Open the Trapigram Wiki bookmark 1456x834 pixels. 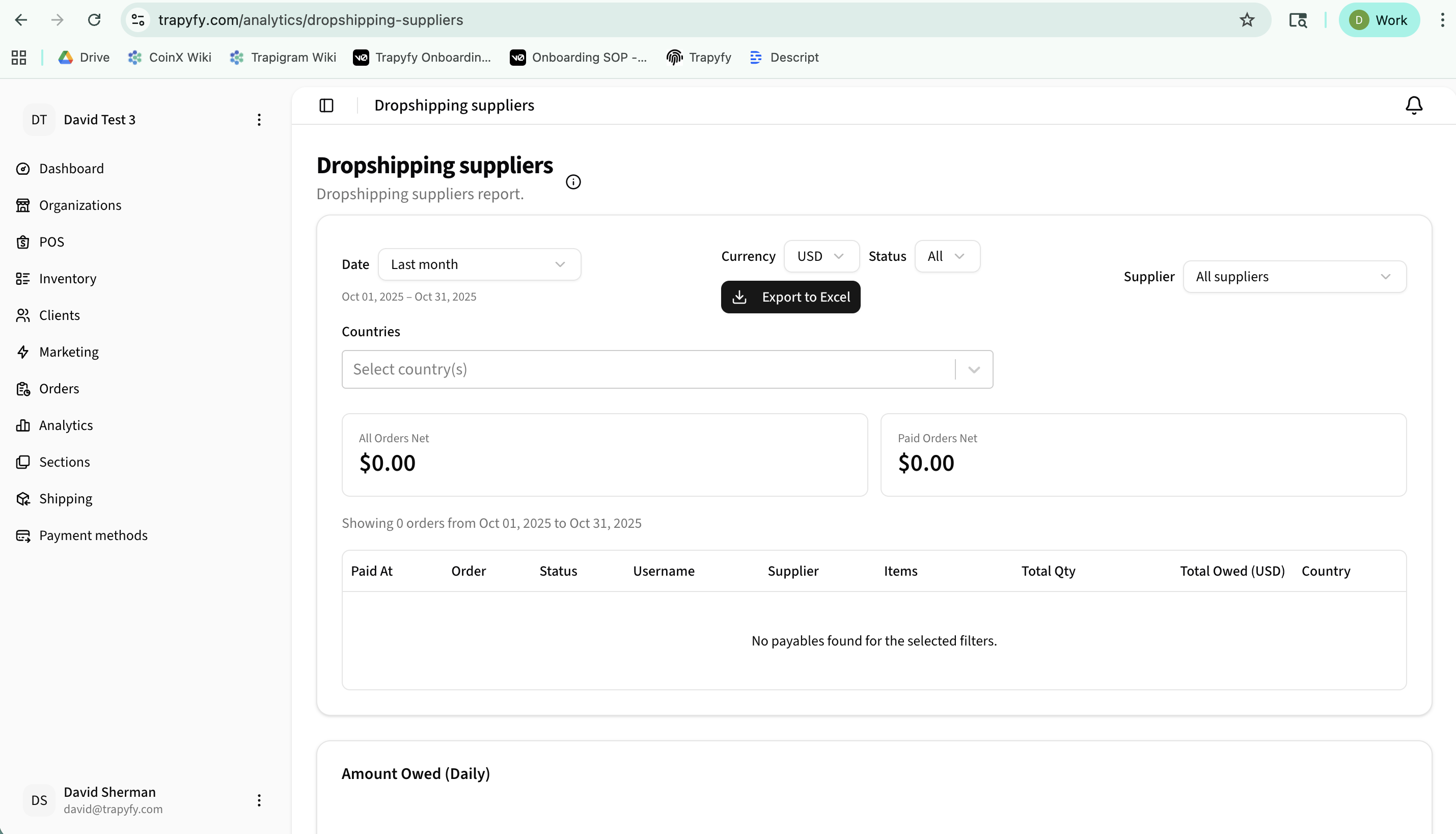[283, 57]
